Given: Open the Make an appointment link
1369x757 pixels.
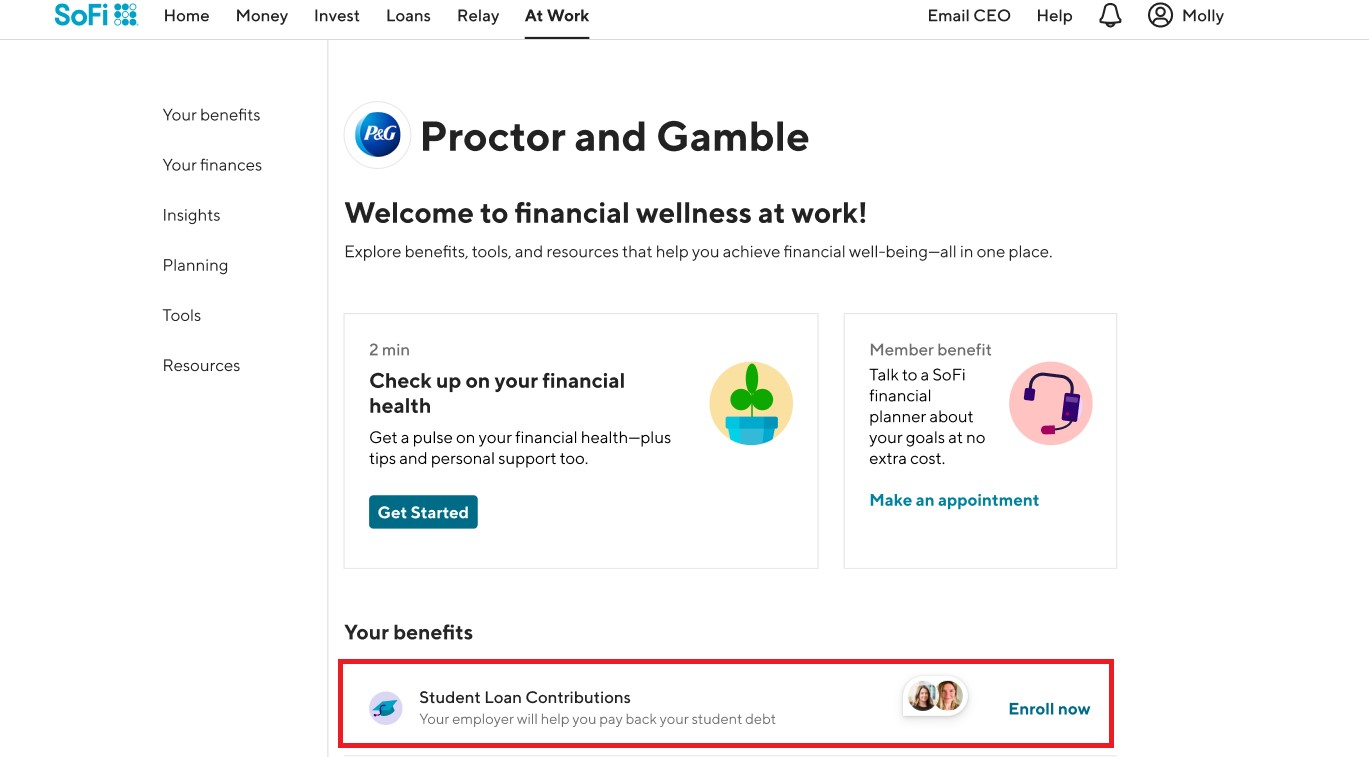Looking at the screenshot, I should point(953,500).
